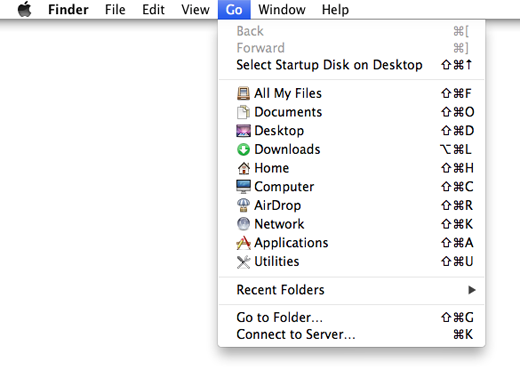The height and width of the screenshot is (378, 520).
Task: Click the ⇧⌘D shortcut text
Action: click(x=457, y=131)
